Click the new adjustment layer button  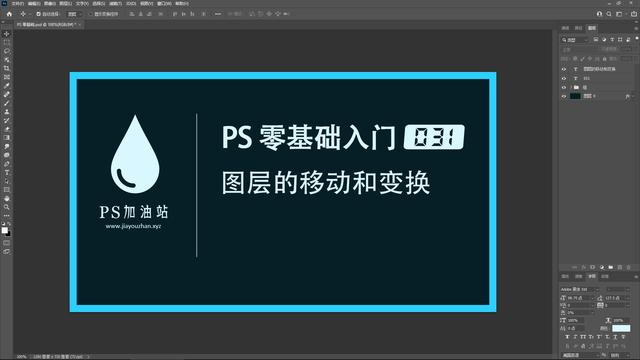[x=602, y=267]
